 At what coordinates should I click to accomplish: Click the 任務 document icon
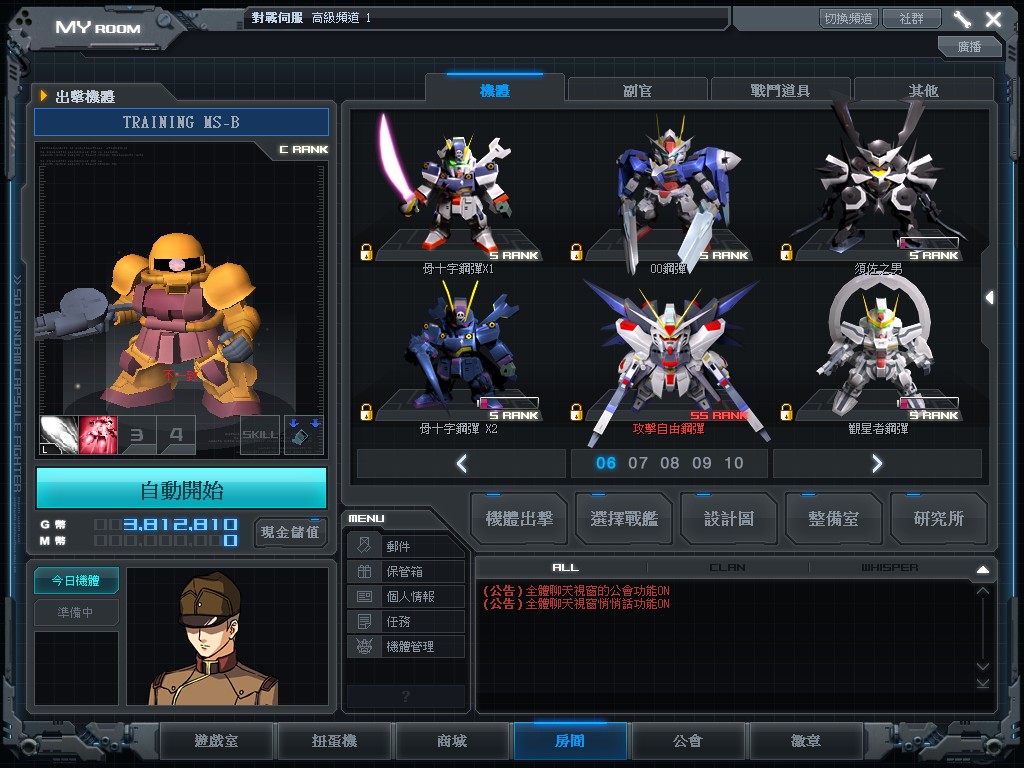click(x=364, y=621)
